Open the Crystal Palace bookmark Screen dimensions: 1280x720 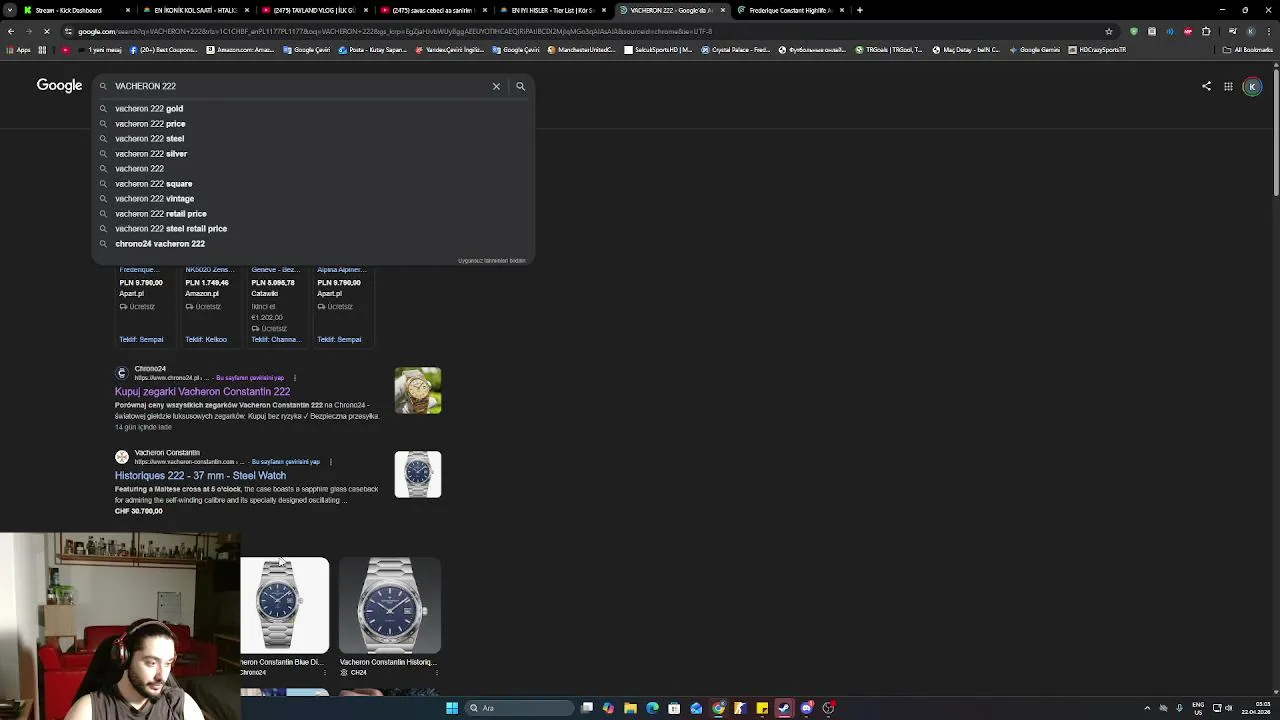pos(736,50)
